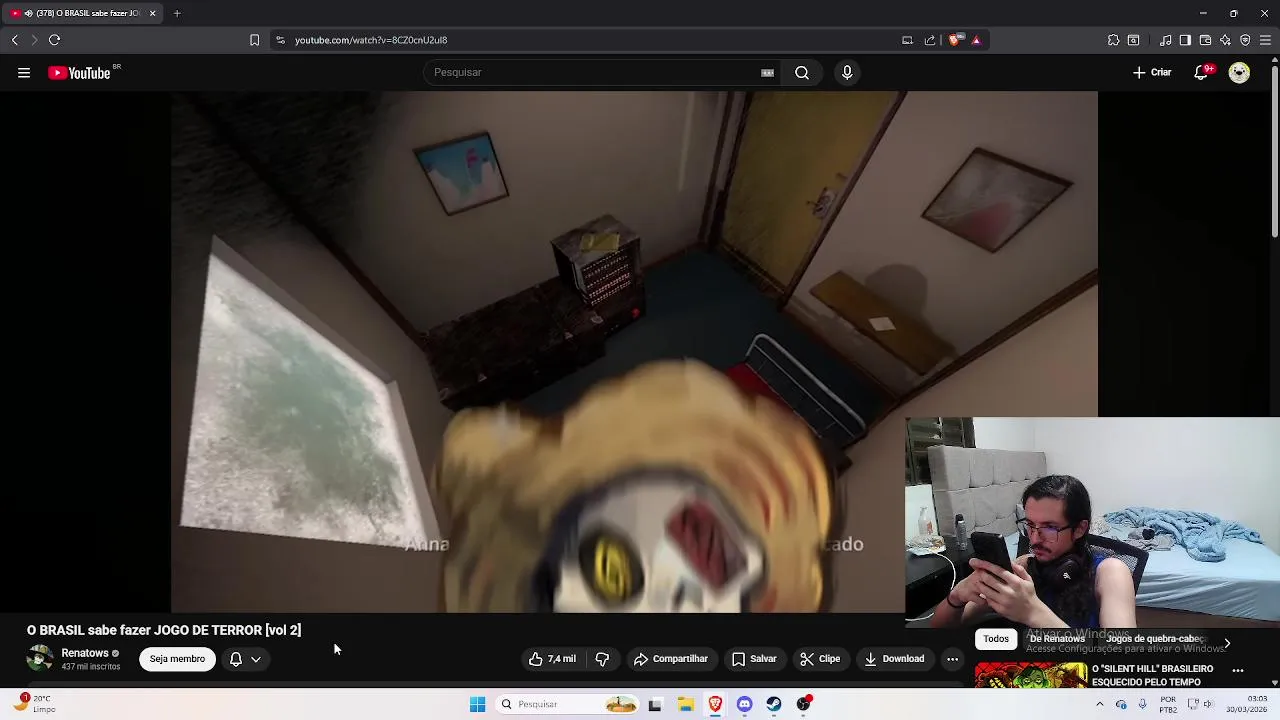The width and height of the screenshot is (1280, 720).
Task: Go back with the browser back arrow
Action: tap(14, 40)
